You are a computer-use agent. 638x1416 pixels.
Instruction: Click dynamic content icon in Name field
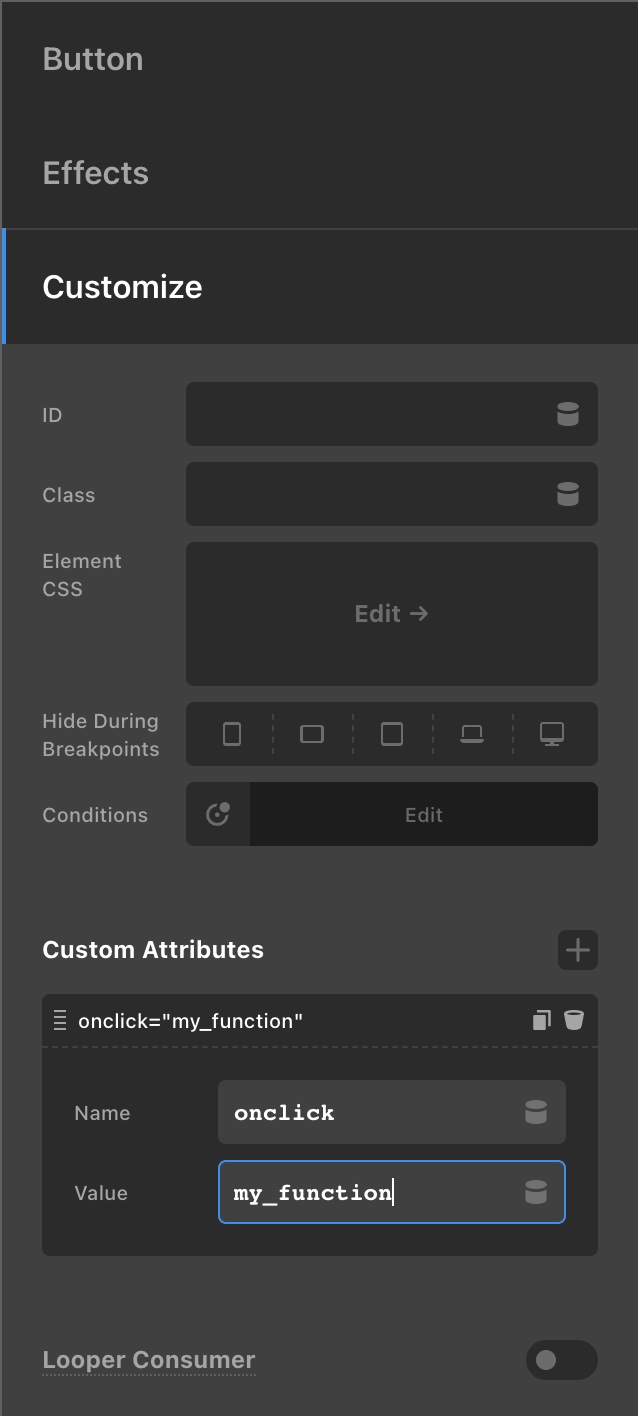click(x=536, y=1112)
